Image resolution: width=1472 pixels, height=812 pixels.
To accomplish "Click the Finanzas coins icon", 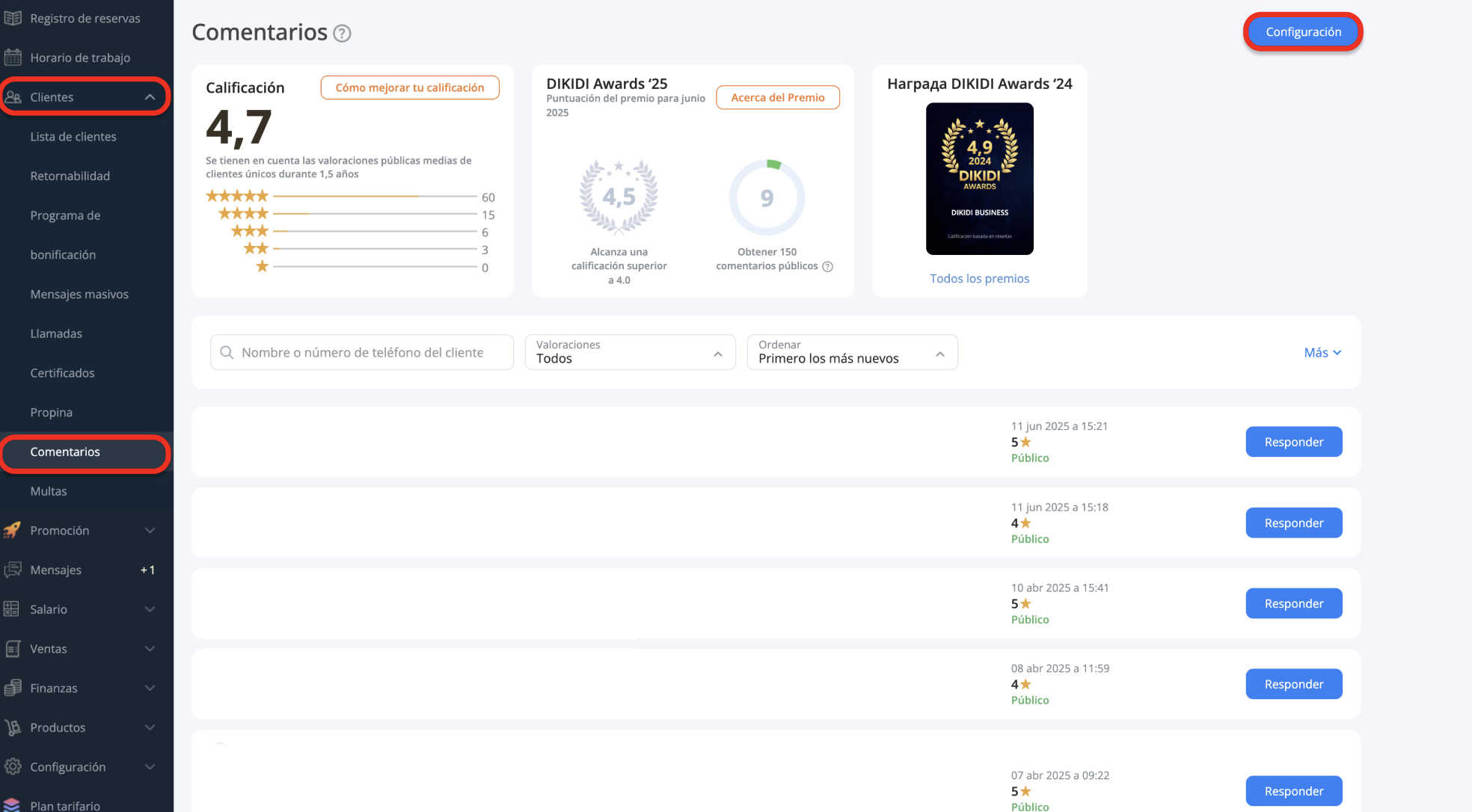I will pyautogui.click(x=13, y=688).
